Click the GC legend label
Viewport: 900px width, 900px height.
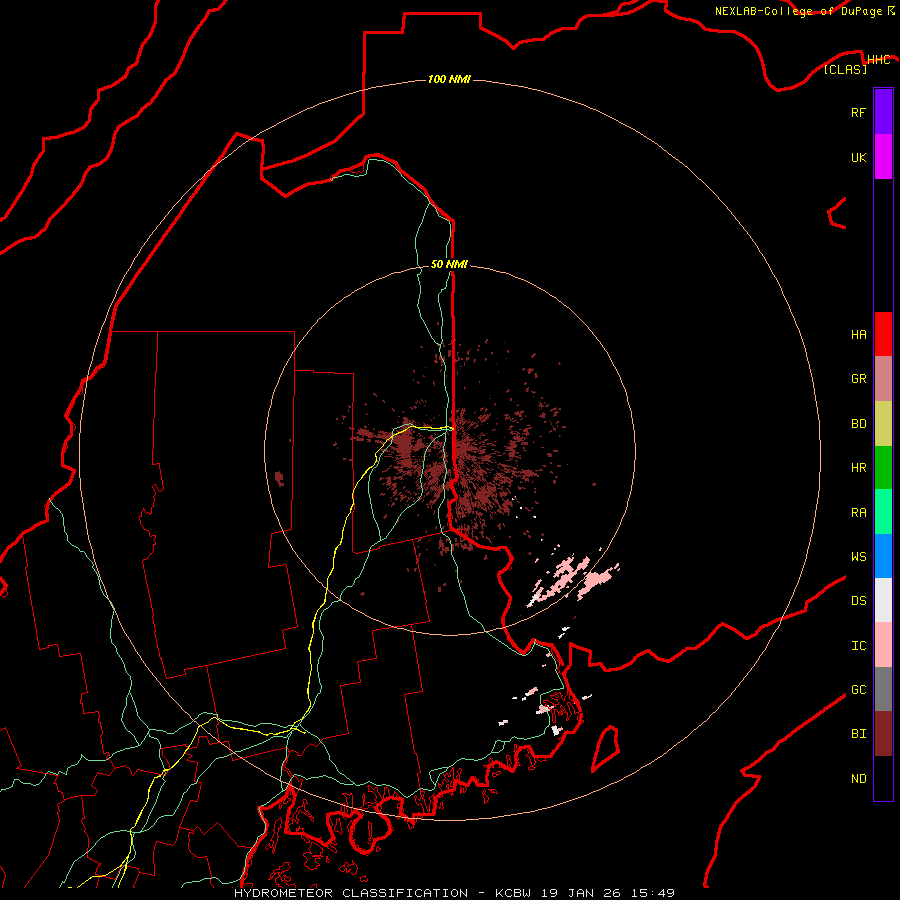[858, 689]
